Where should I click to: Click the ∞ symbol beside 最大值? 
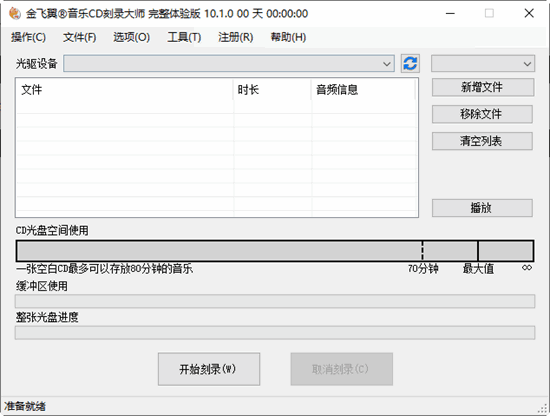(x=526, y=268)
